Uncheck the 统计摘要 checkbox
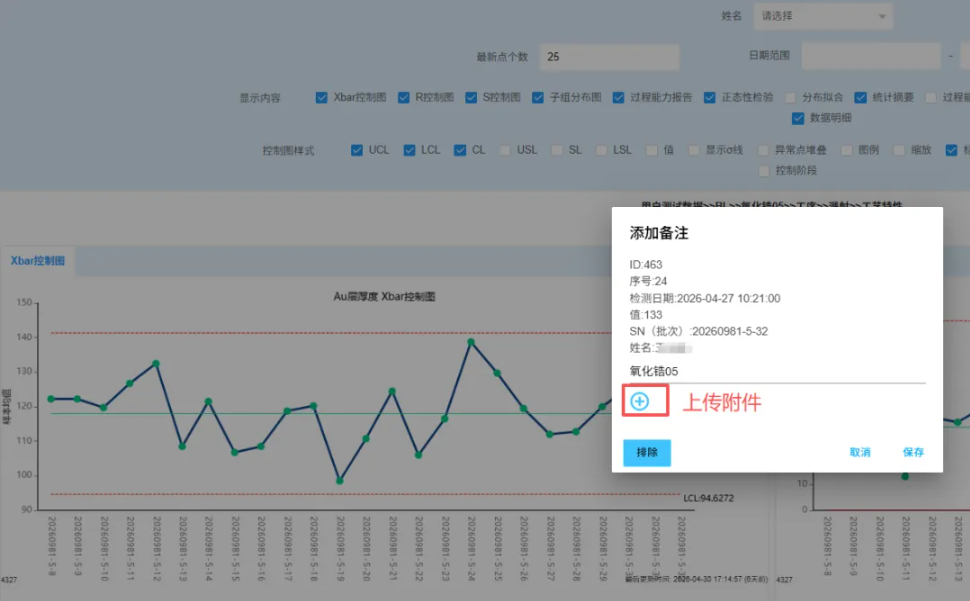 (x=861, y=98)
